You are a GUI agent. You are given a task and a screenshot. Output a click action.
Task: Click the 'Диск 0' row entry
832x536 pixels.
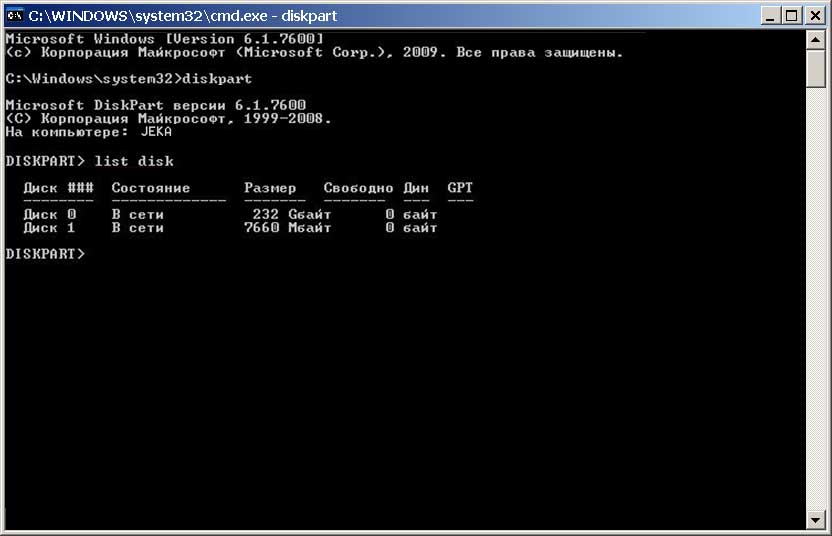49,214
